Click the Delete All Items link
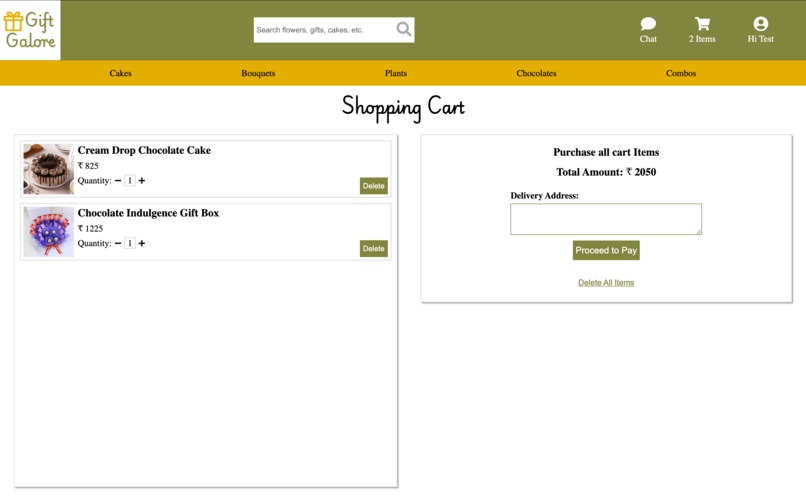This screenshot has width=806, height=504. pos(606,283)
